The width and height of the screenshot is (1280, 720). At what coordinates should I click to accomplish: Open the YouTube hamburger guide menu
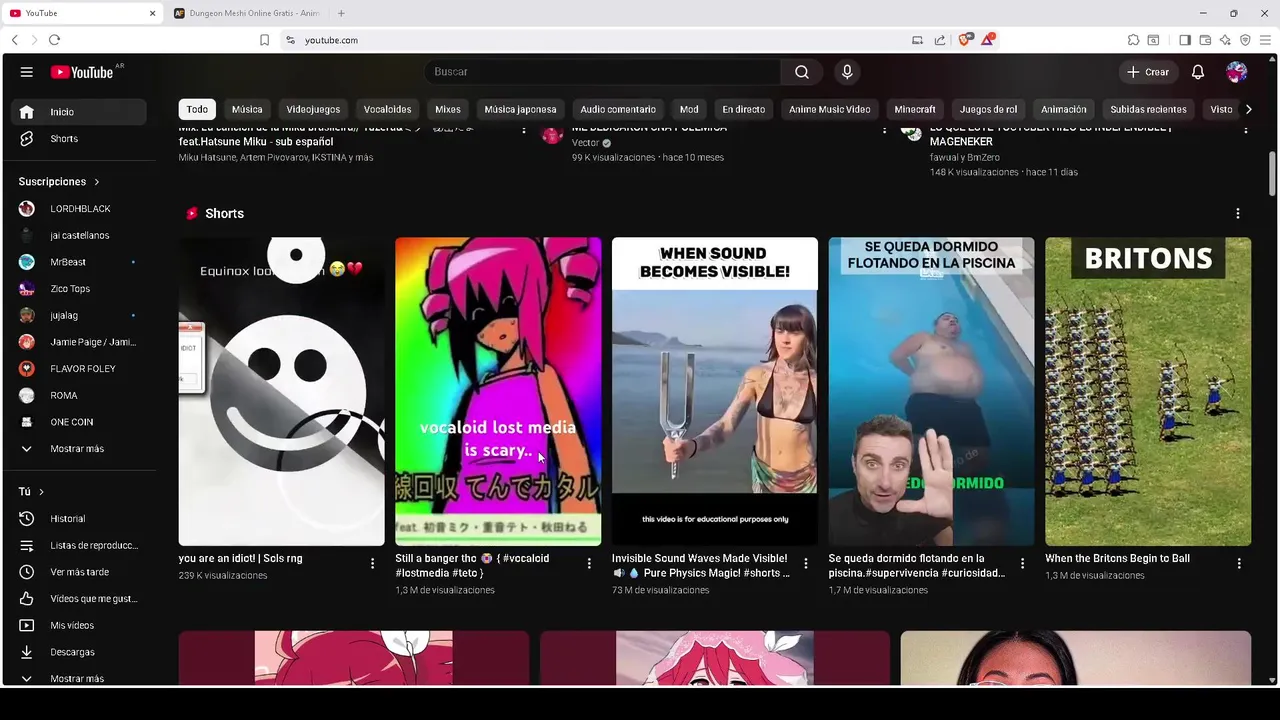point(27,72)
